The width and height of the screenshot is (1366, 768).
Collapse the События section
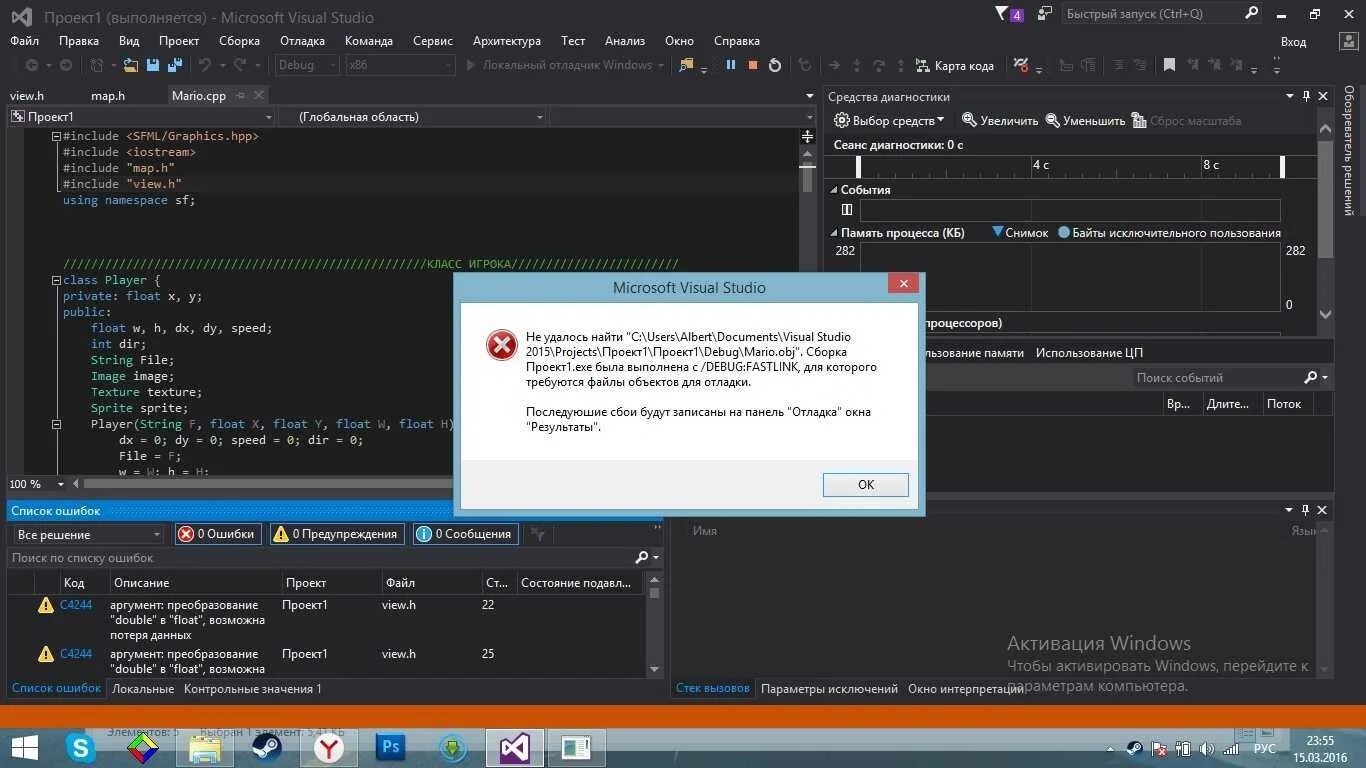click(x=833, y=189)
